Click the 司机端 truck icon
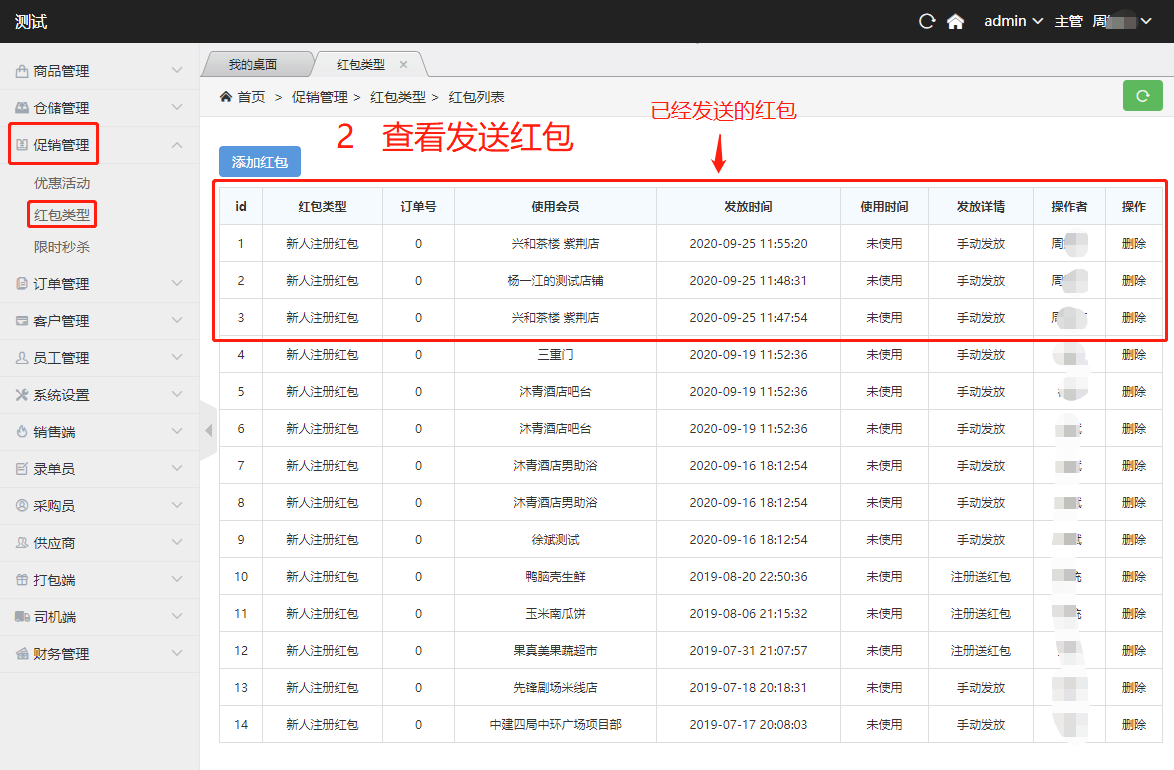The width and height of the screenshot is (1174, 770). tap(22, 617)
